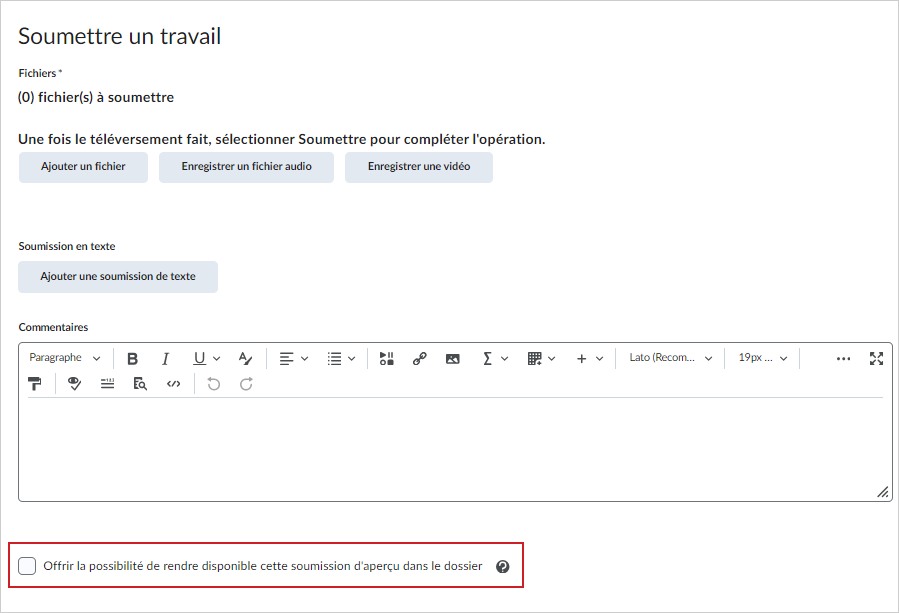Click the 'Une fois le téléversement fait' instruction text
This screenshot has height=613, width=899.
[282, 139]
